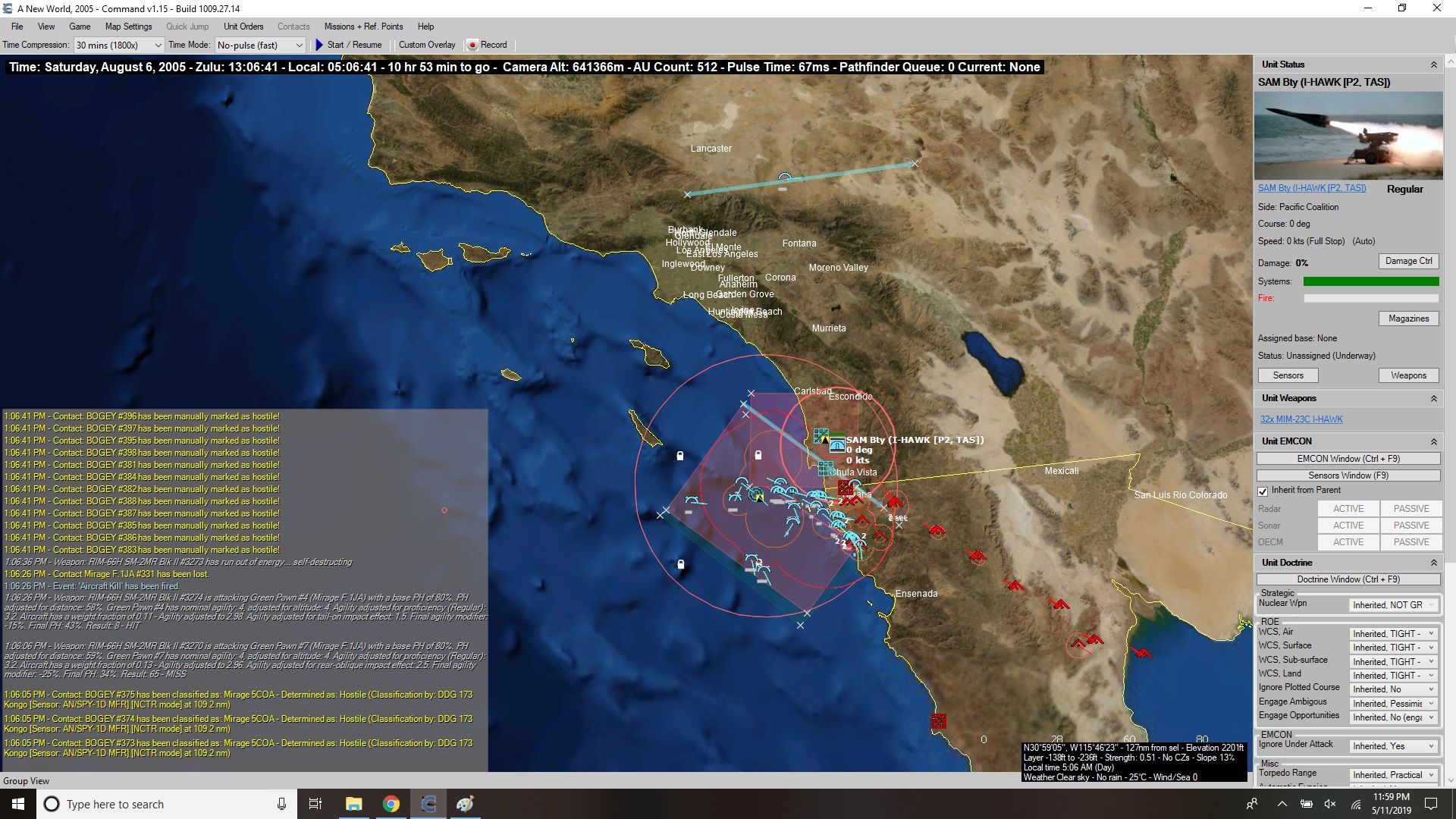Click the microphone icon in search box

click(281, 804)
